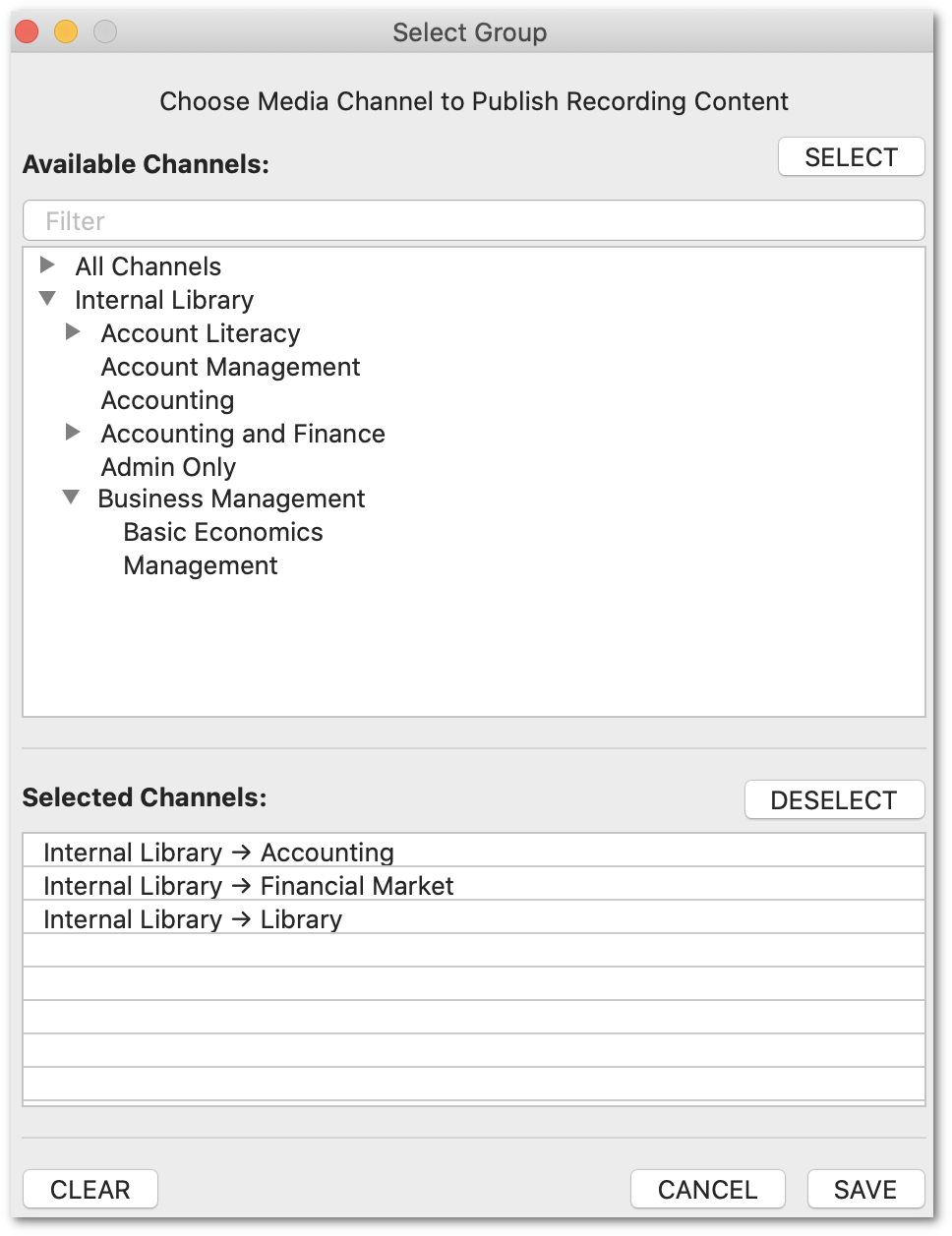Screen dimensions: 952x1236
Task: Expand Accounting and Finance disclosure triangle
Action: pyautogui.click(x=73, y=433)
